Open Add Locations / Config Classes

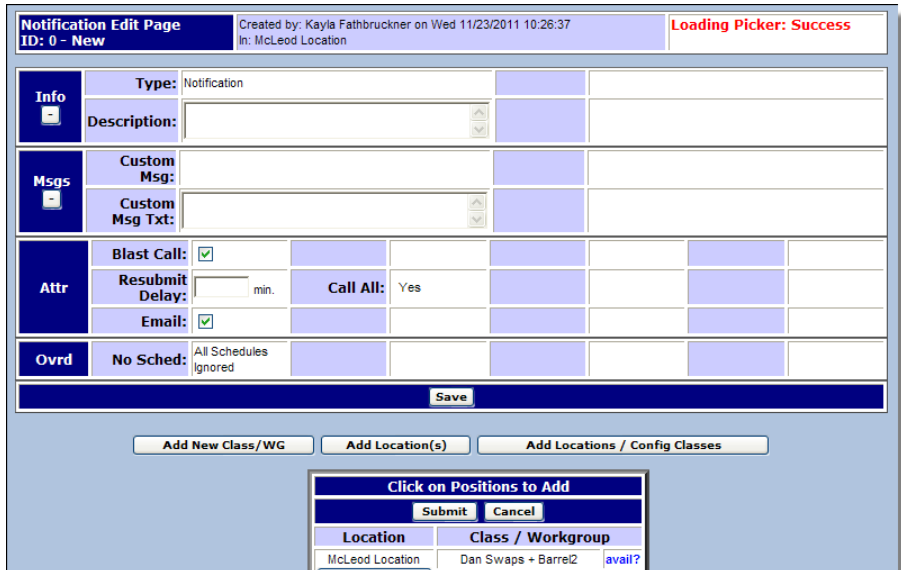[x=622, y=445]
